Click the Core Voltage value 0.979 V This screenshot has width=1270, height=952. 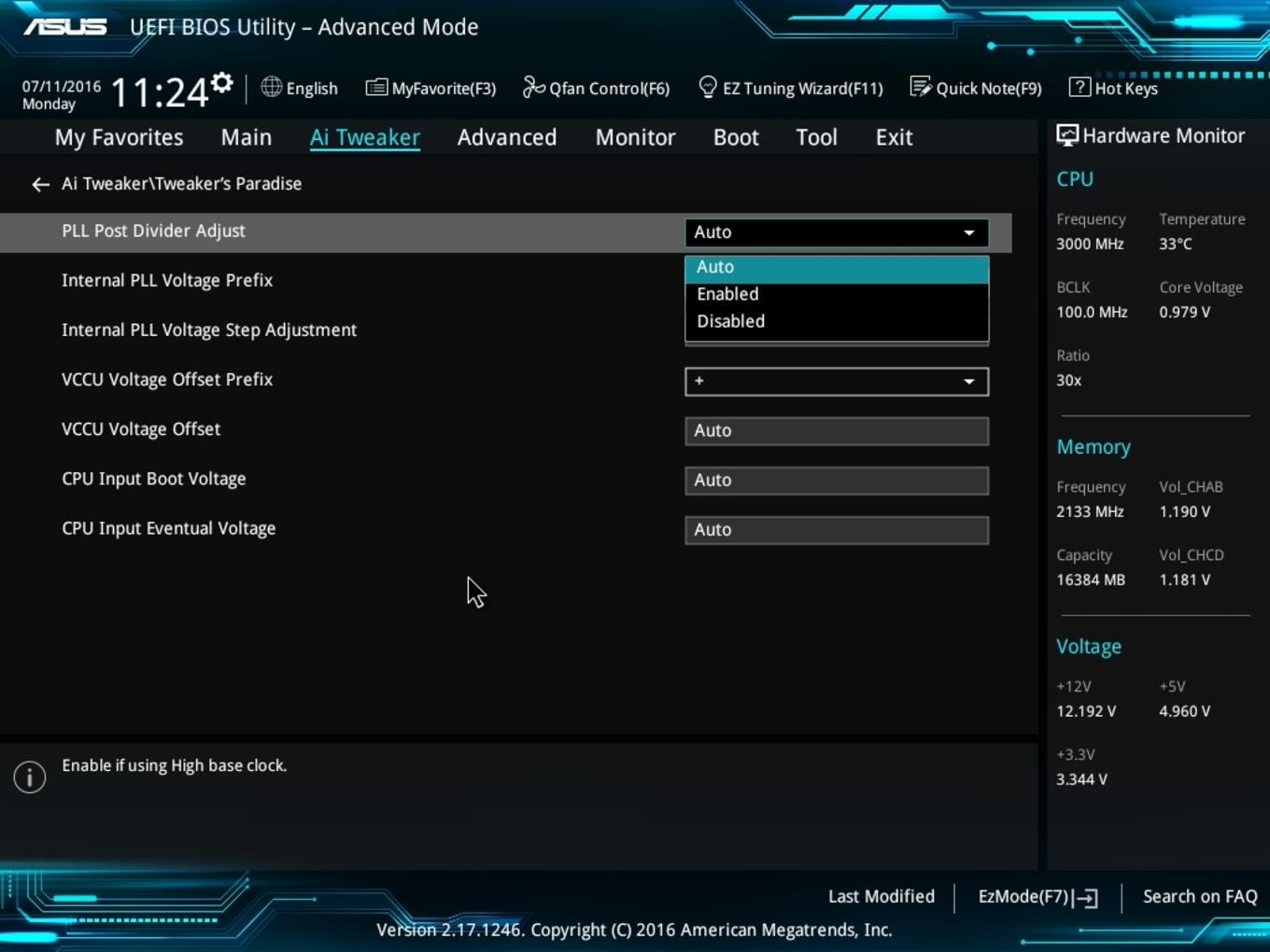(x=1185, y=312)
